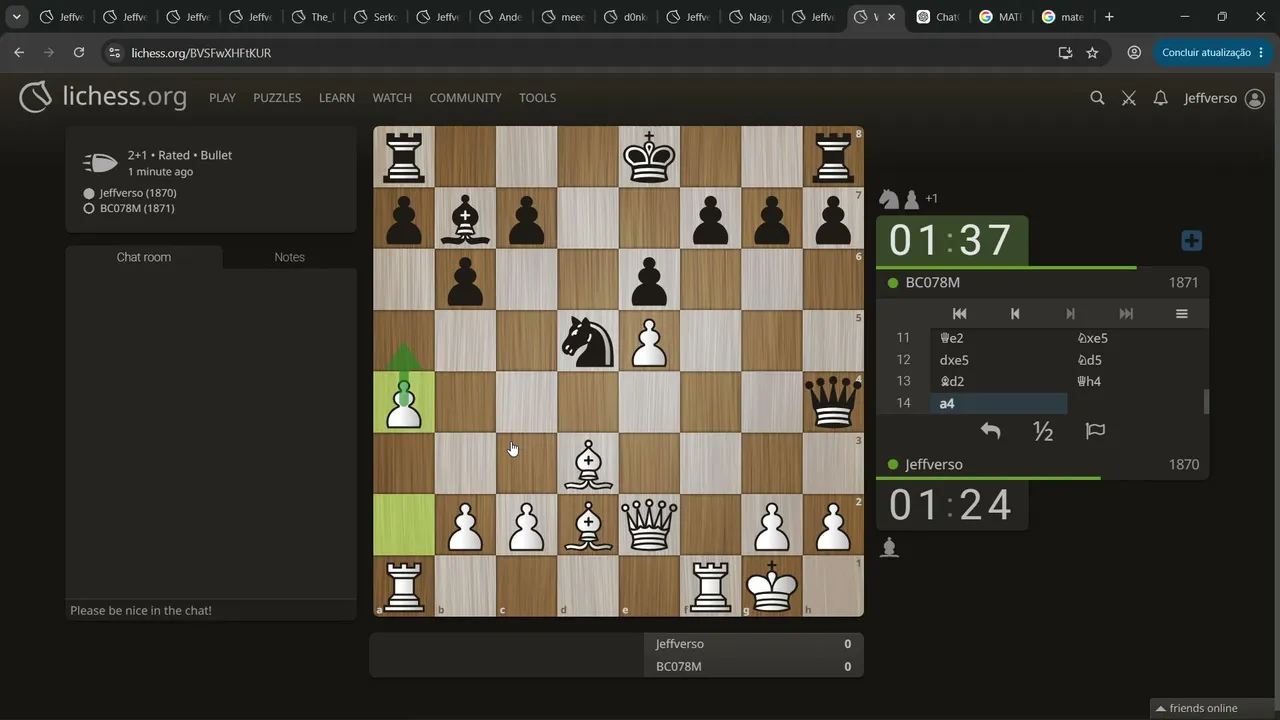This screenshot has height=720, width=1280.
Task: Open a new browser tab
Action: tap(1108, 17)
